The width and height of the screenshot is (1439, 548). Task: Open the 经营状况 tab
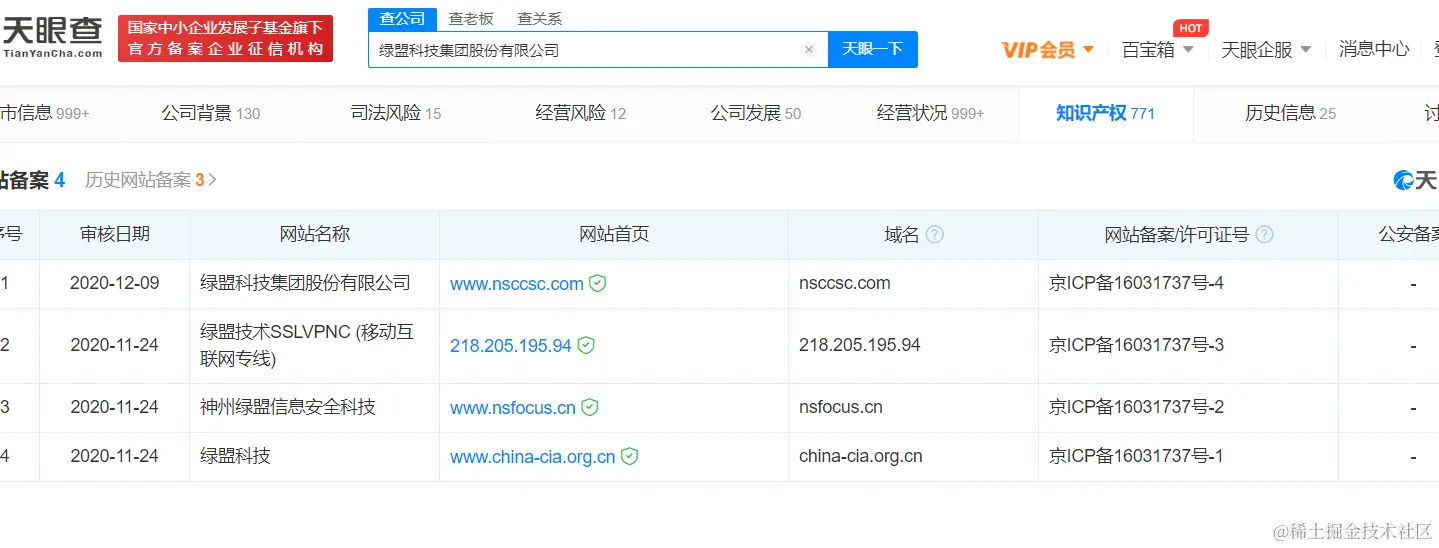931,113
